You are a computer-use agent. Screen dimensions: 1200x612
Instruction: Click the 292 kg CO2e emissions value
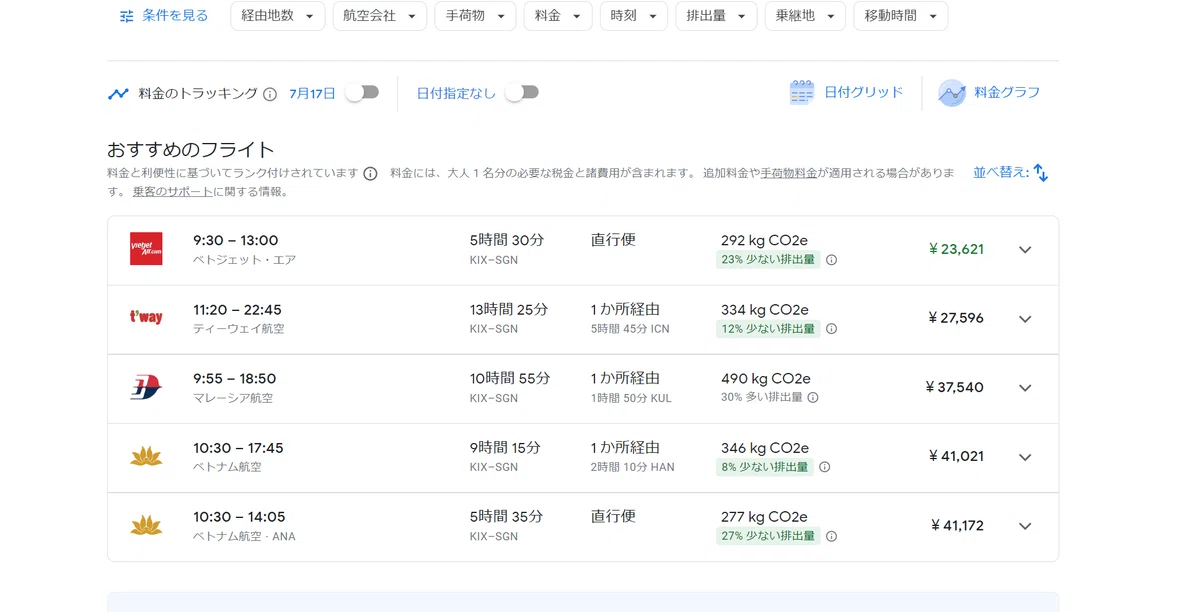pos(764,240)
